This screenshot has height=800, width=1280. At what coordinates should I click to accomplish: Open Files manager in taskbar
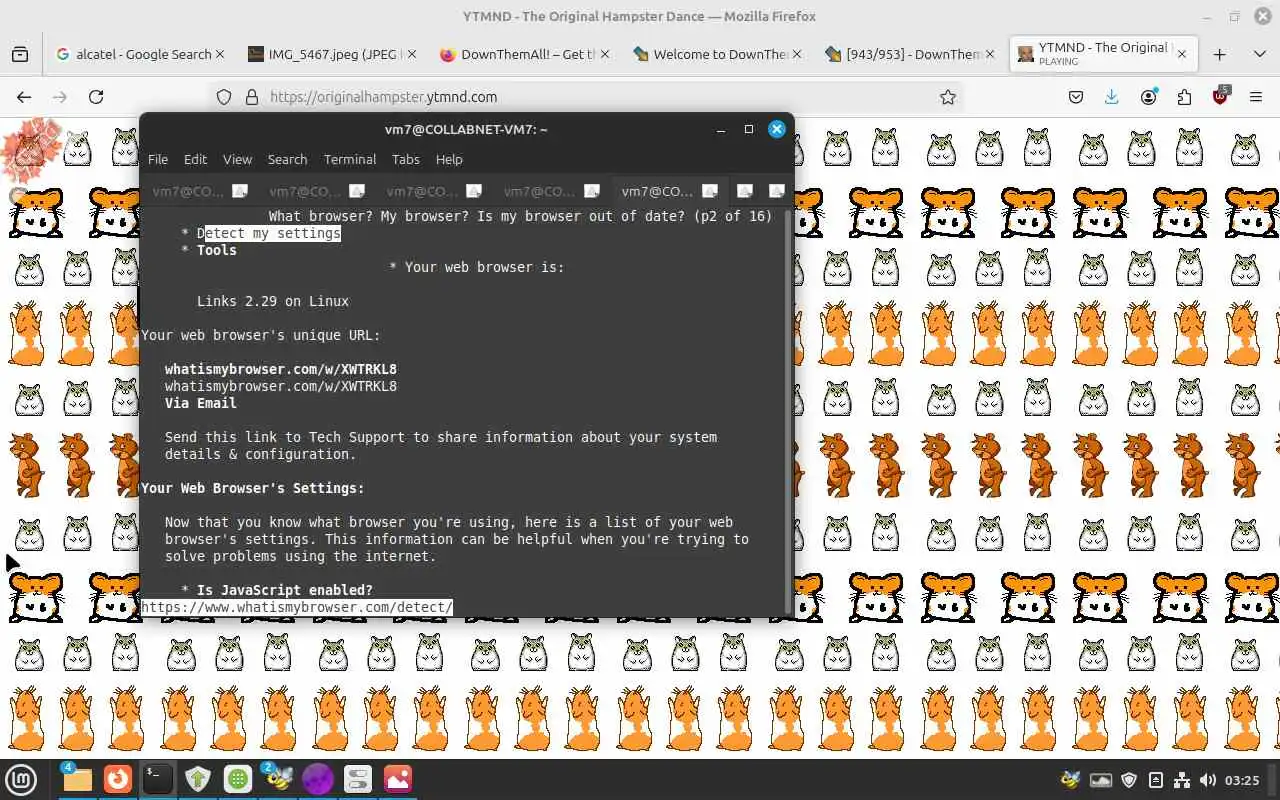(77, 779)
